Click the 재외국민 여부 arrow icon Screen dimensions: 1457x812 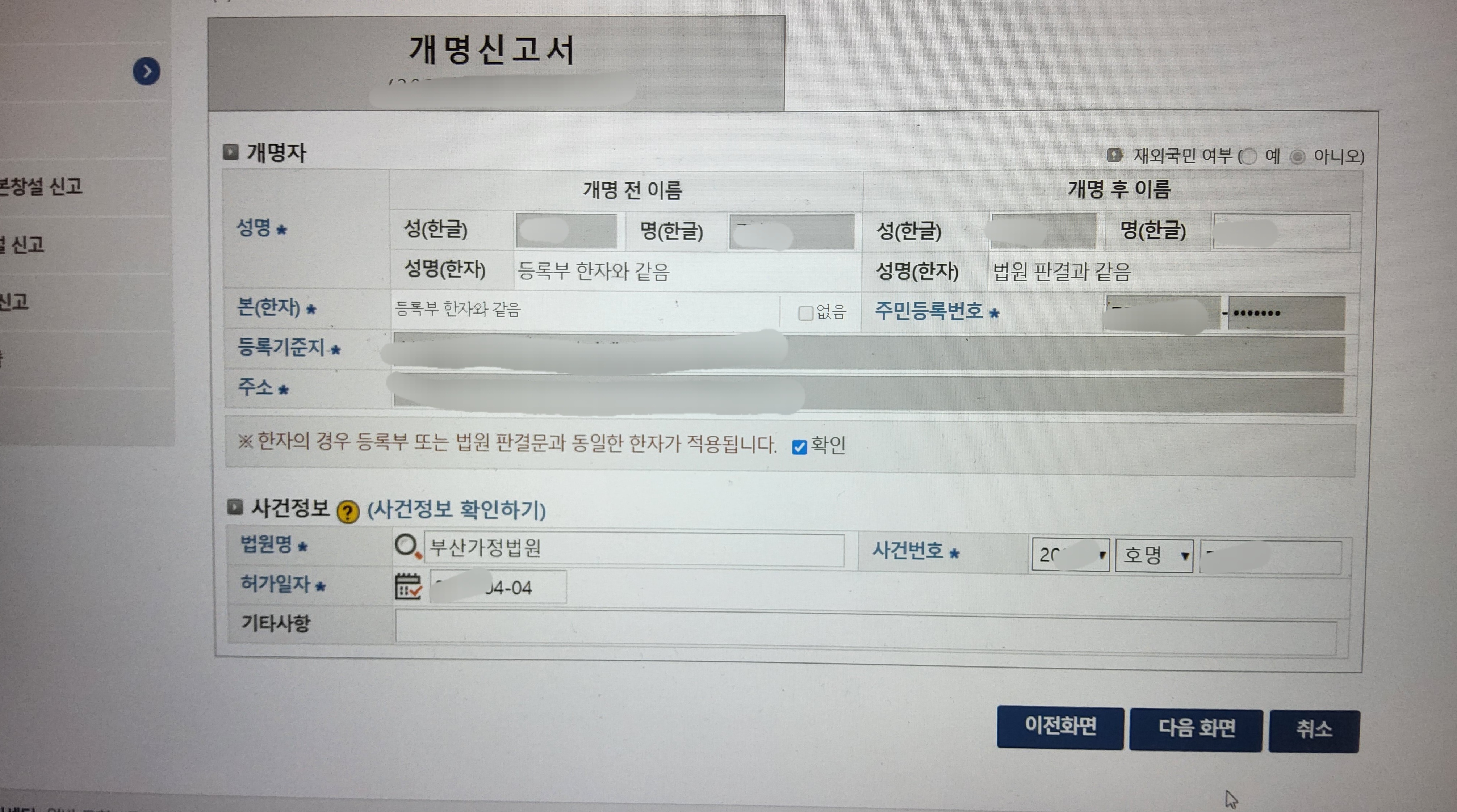click(1114, 155)
